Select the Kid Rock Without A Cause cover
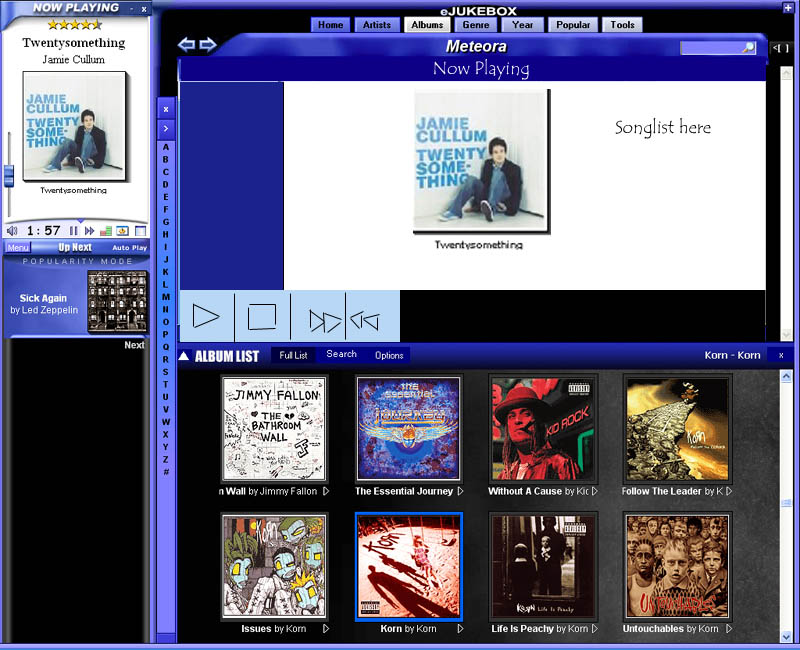800x650 pixels. [543, 429]
